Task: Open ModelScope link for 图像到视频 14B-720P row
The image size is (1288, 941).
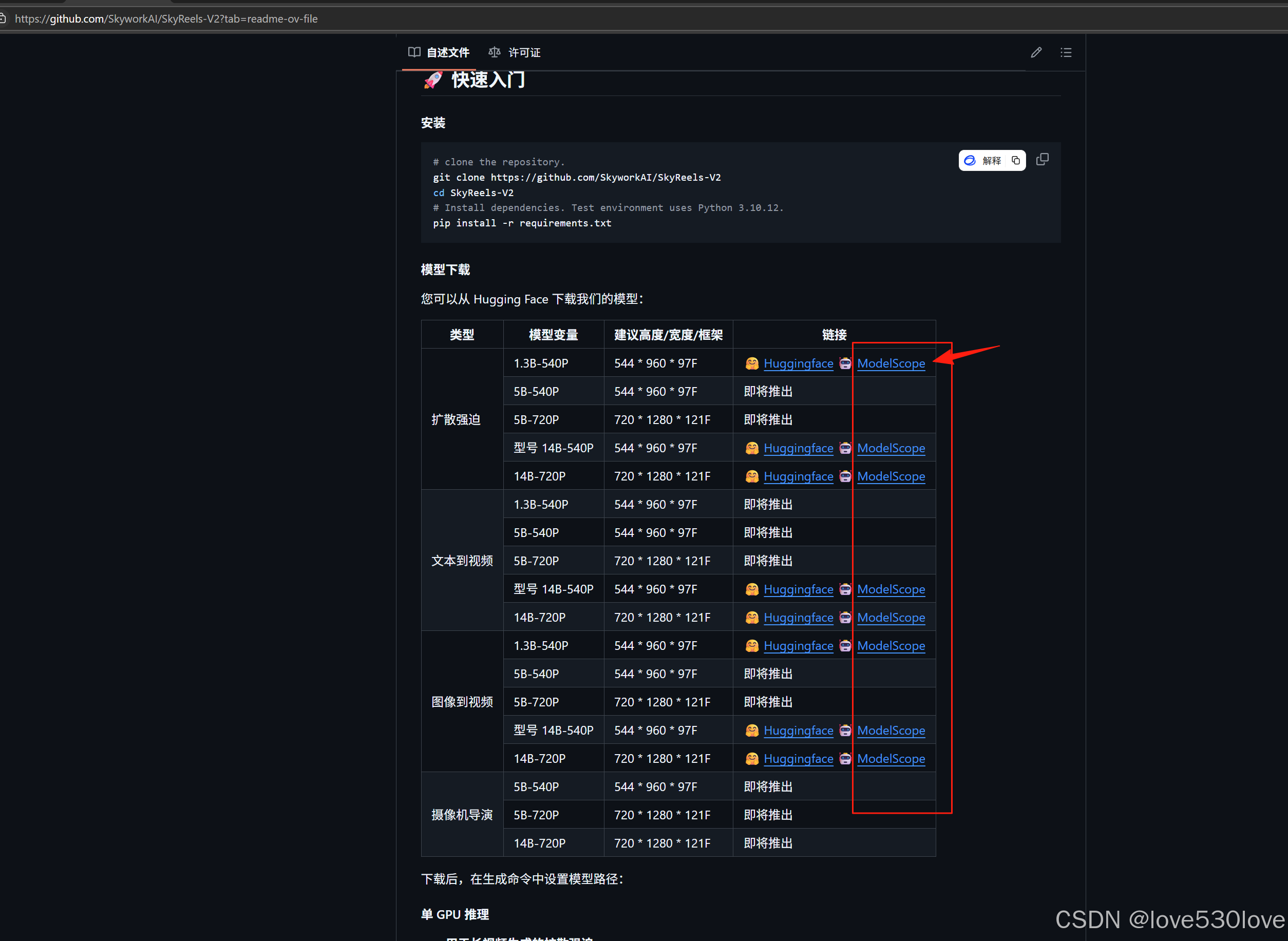Action: tap(891, 759)
